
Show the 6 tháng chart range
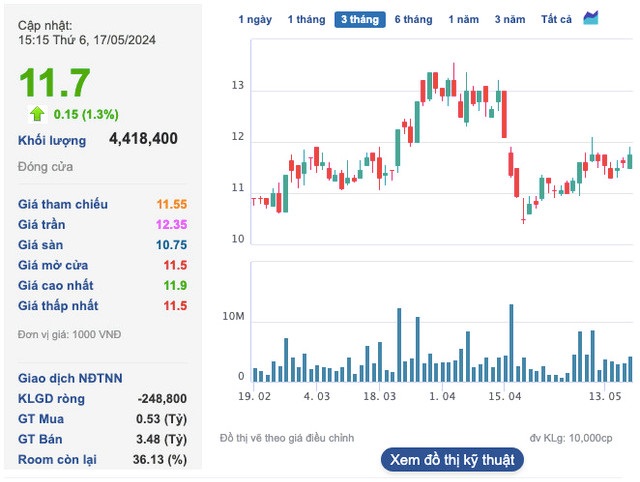point(413,20)
